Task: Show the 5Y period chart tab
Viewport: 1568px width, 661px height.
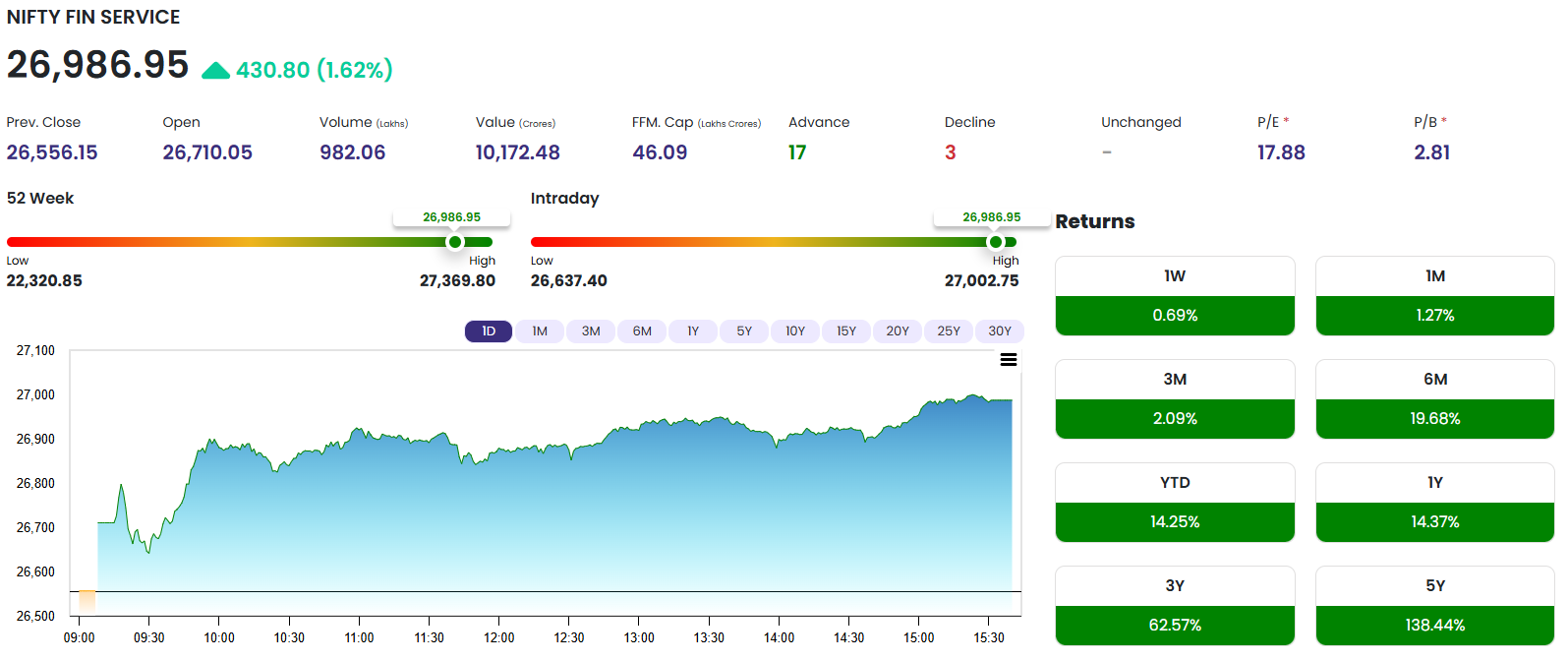Action: tap(744, 331)
